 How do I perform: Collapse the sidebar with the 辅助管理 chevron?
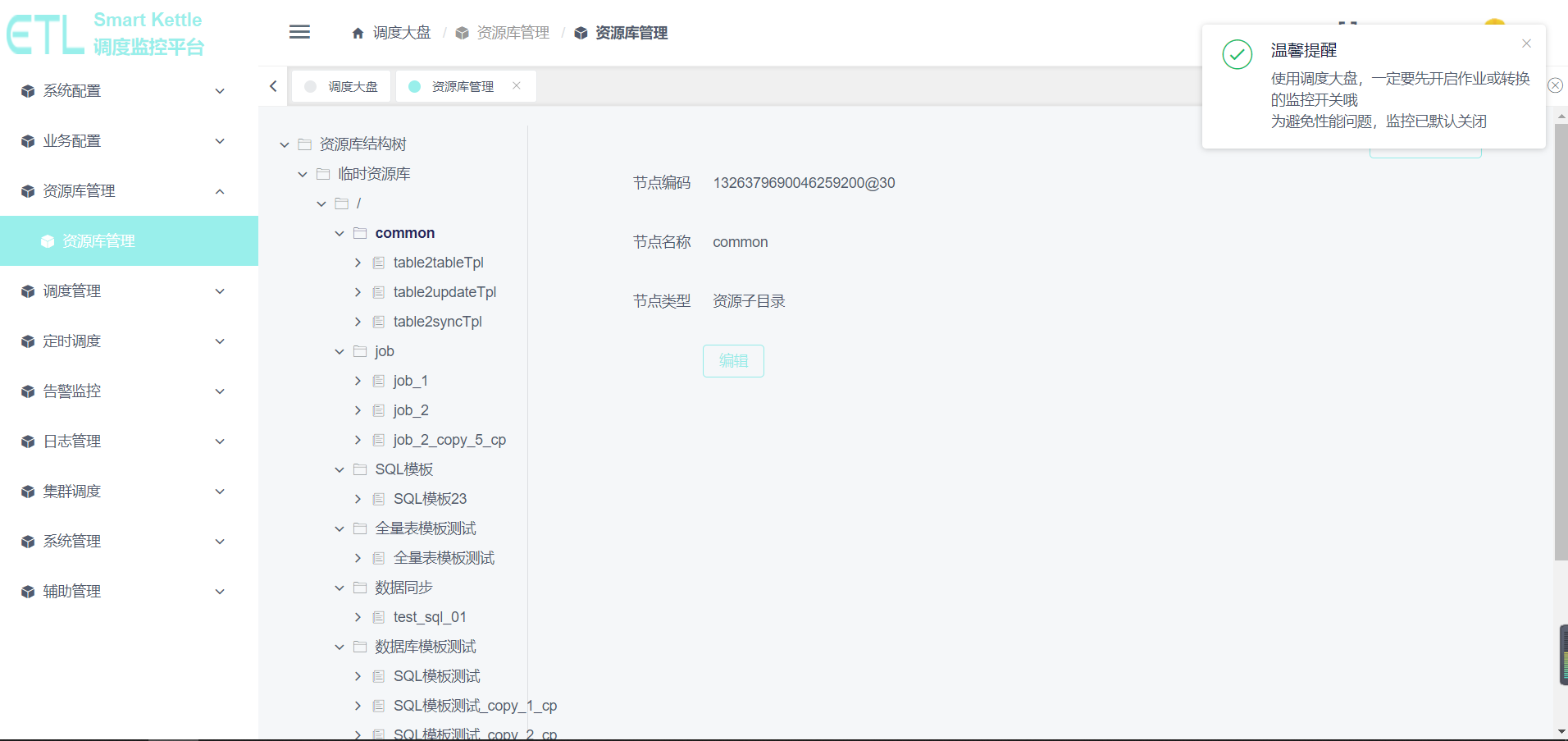pyautogui.click(x=219, y=591)
